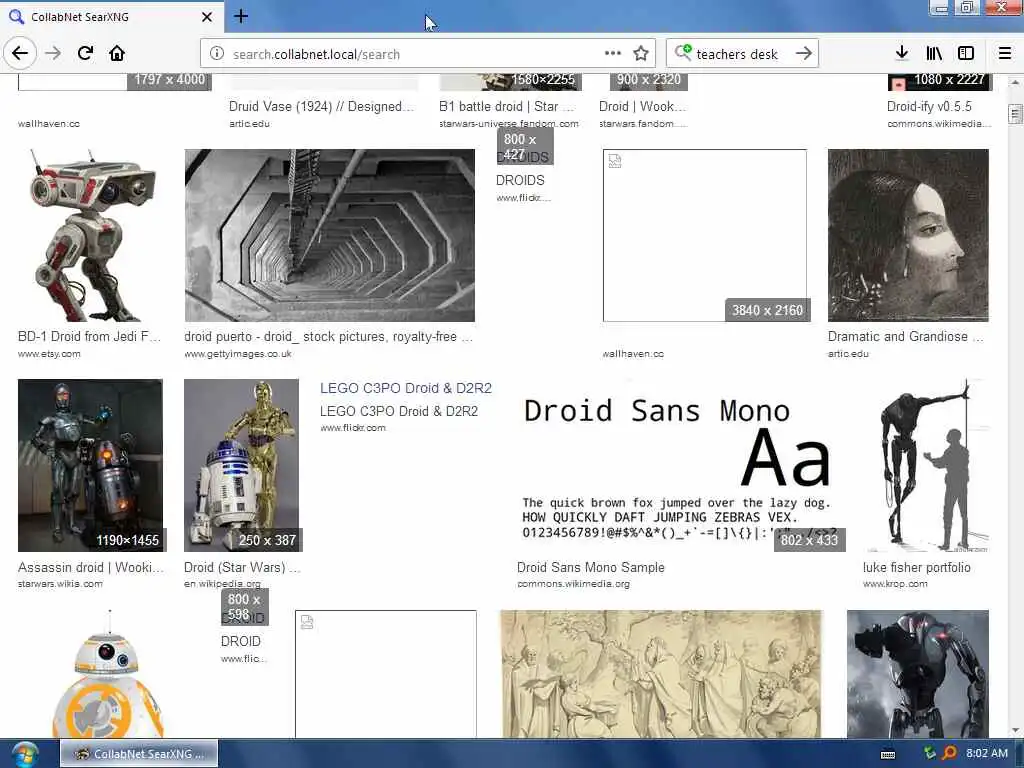Open the Downloads panel
Viewport: 1024px width, 768px height.
coord(902,54)
